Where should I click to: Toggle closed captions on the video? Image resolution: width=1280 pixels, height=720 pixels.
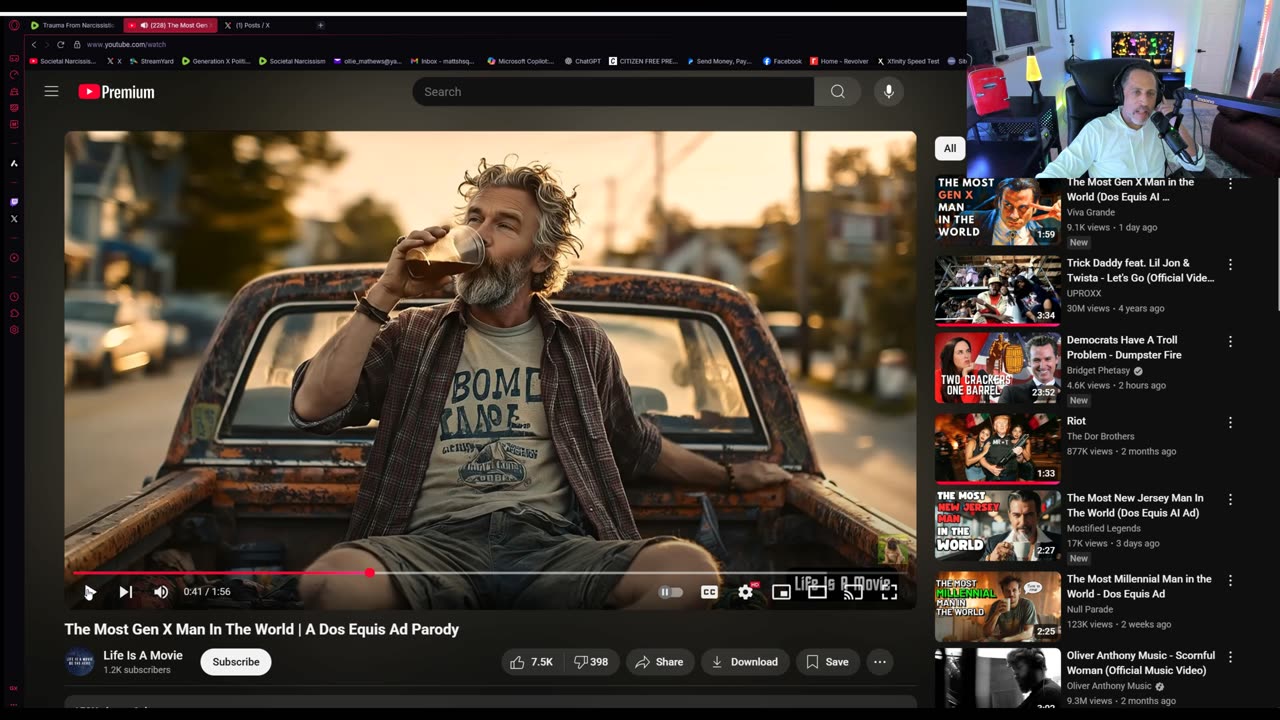point(709,592)
